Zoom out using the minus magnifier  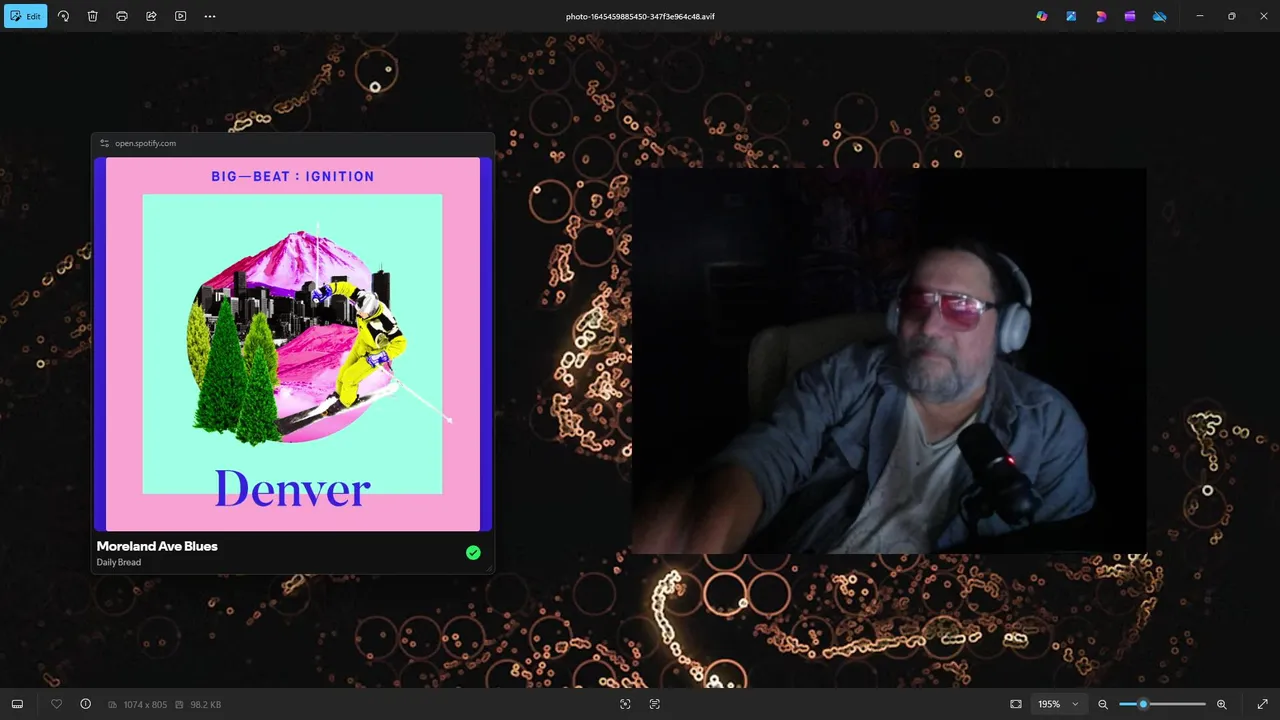[1103, 704]
